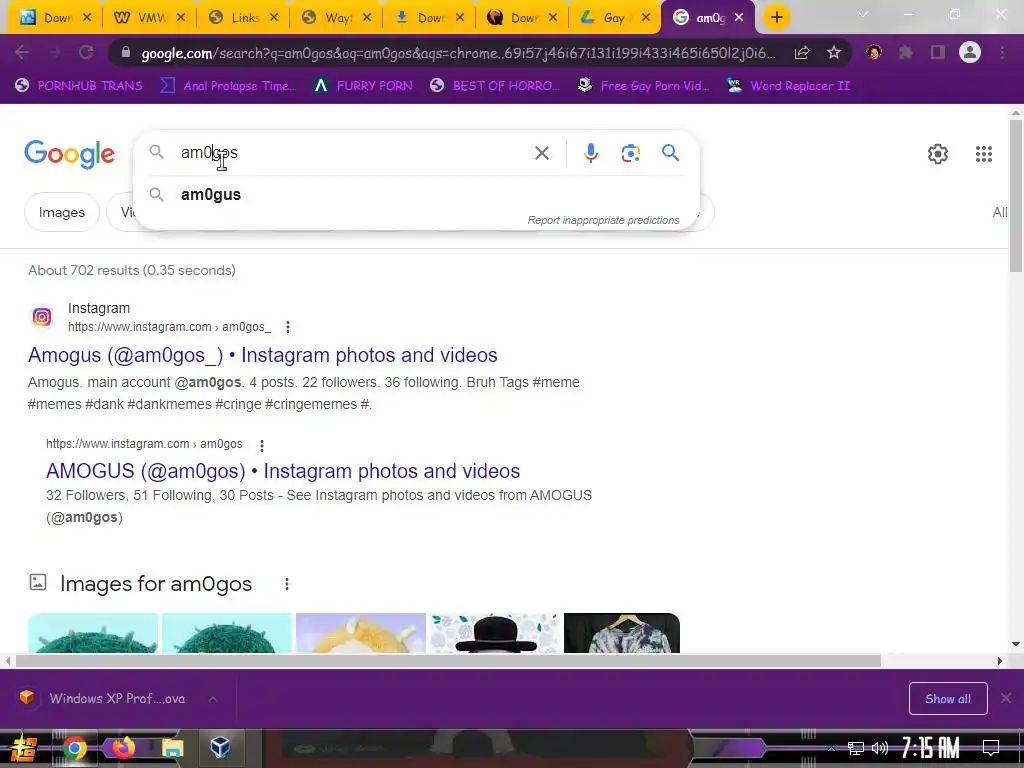Image resolution: width=1024 pixels, height=768 pixels.
Task: Open the Chrome profile avatar
Action: point(970,52)
